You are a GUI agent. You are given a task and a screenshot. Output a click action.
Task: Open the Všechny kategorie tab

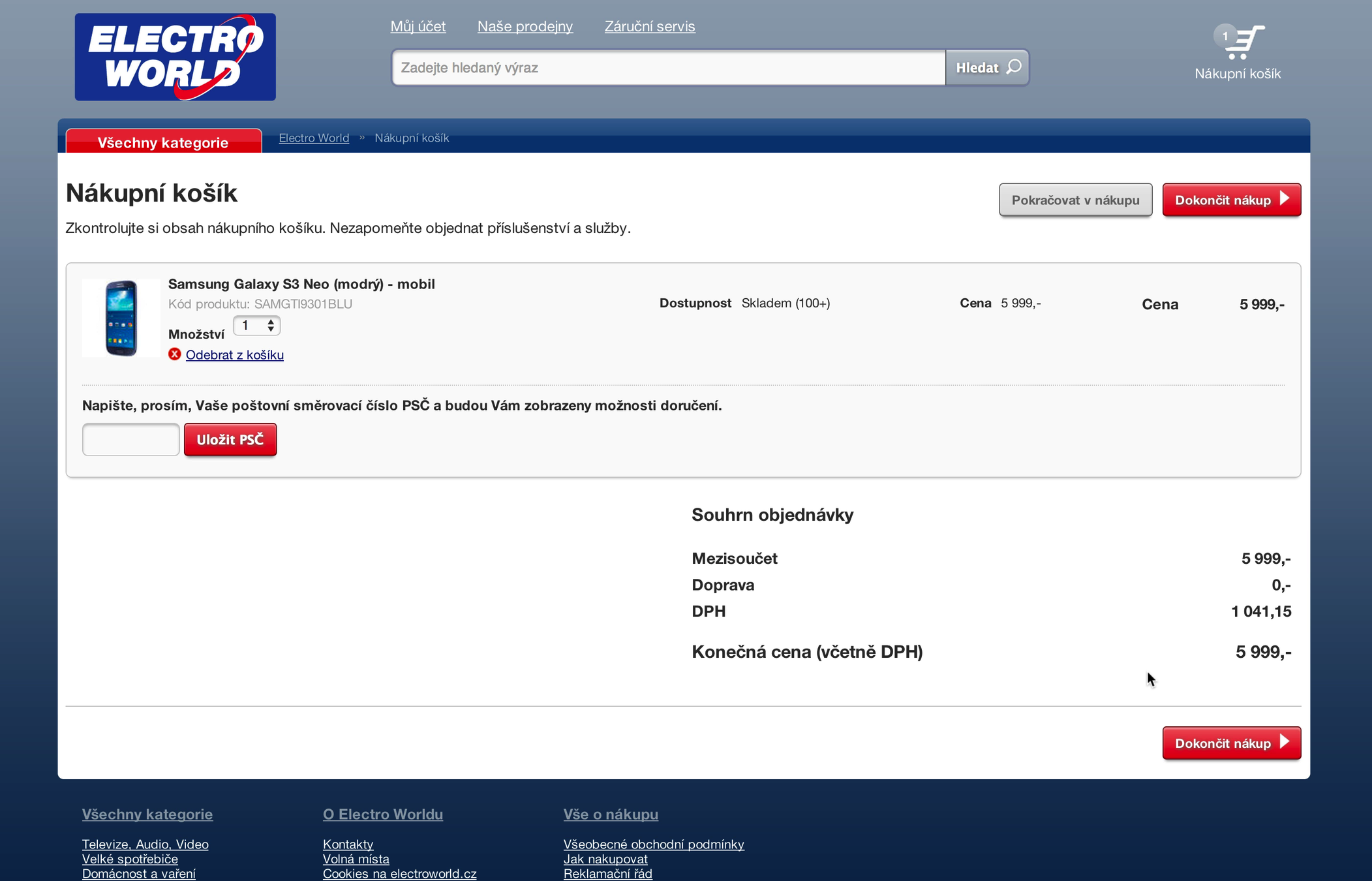pos(164,142)
